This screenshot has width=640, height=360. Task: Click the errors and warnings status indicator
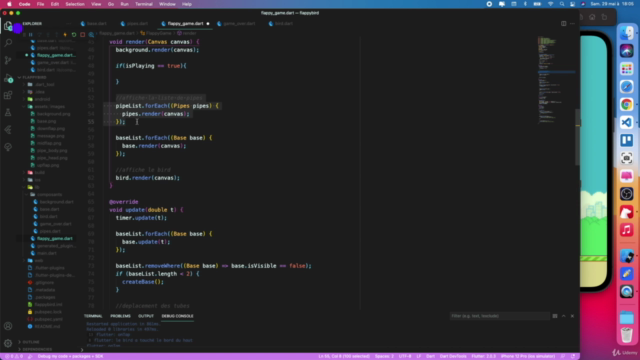(13, 356)
